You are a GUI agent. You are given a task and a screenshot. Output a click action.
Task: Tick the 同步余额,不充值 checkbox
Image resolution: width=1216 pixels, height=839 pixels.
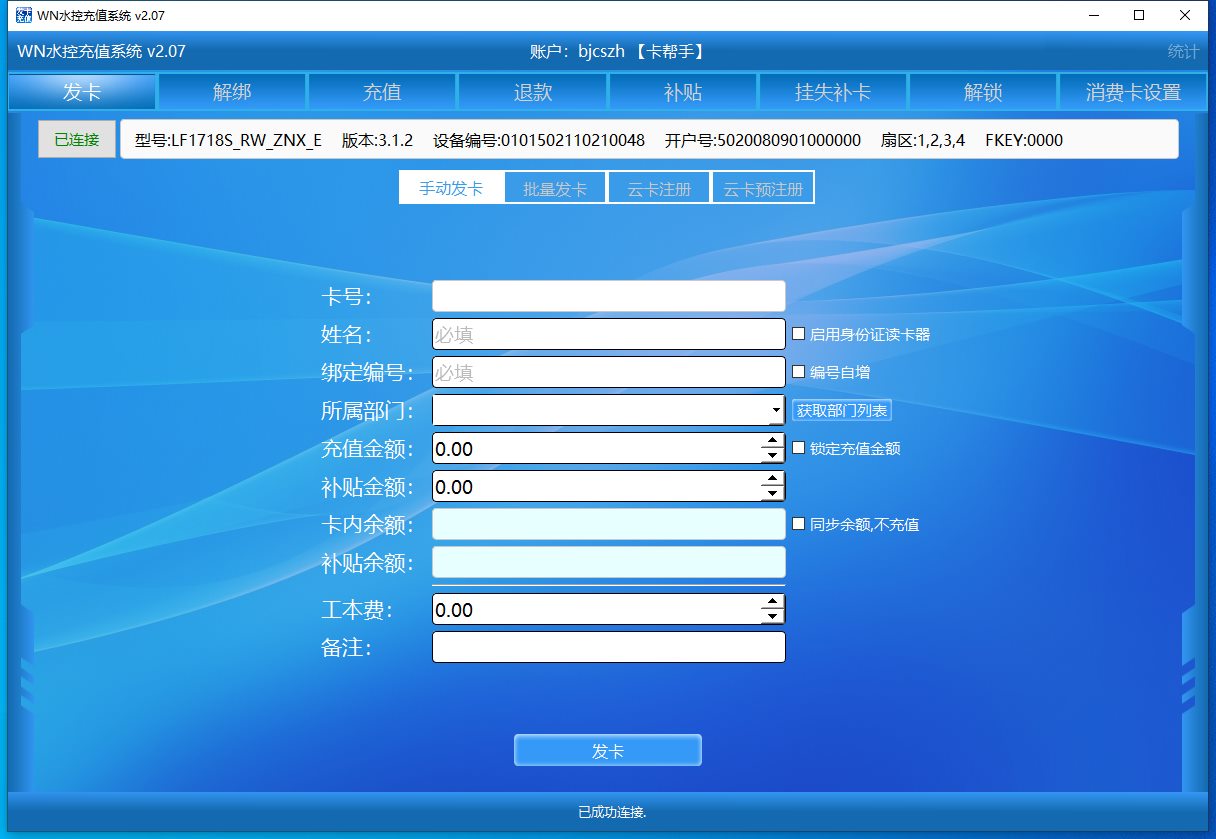pos(798,523)
